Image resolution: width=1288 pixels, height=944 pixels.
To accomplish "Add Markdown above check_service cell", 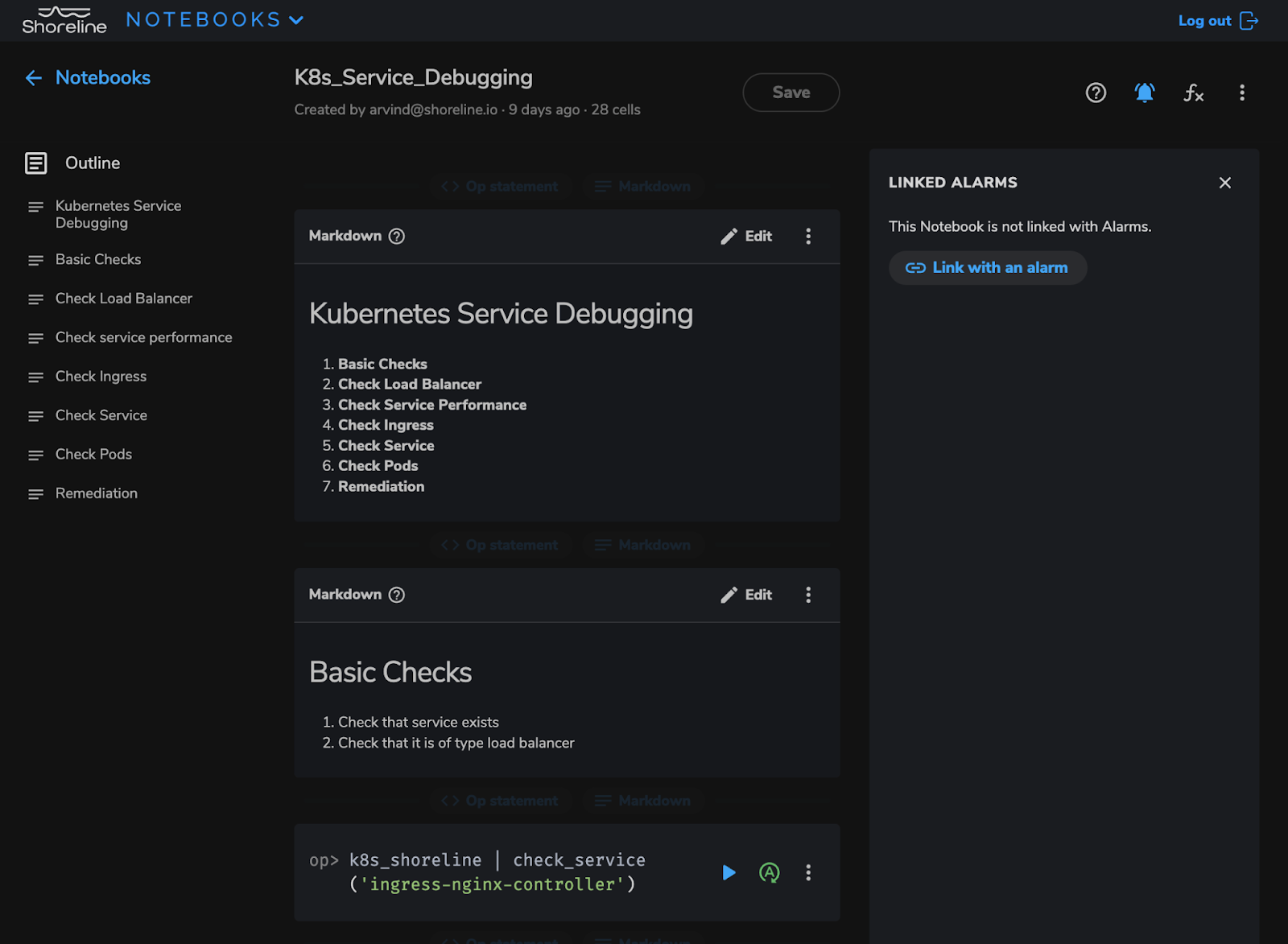I will click(x=642, y=802).
